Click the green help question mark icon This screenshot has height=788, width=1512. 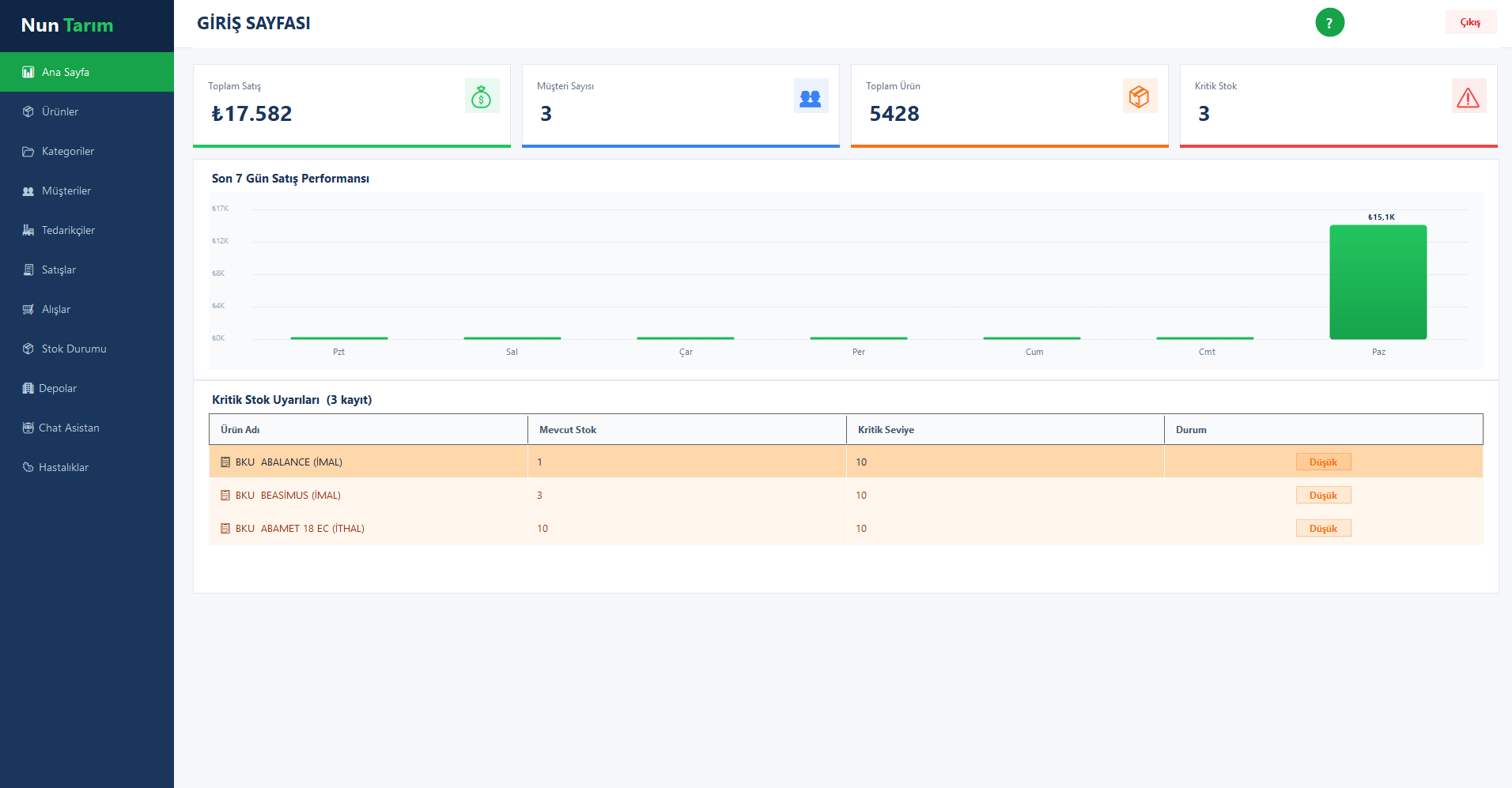pyautogui.click(x=1329, y=23)
